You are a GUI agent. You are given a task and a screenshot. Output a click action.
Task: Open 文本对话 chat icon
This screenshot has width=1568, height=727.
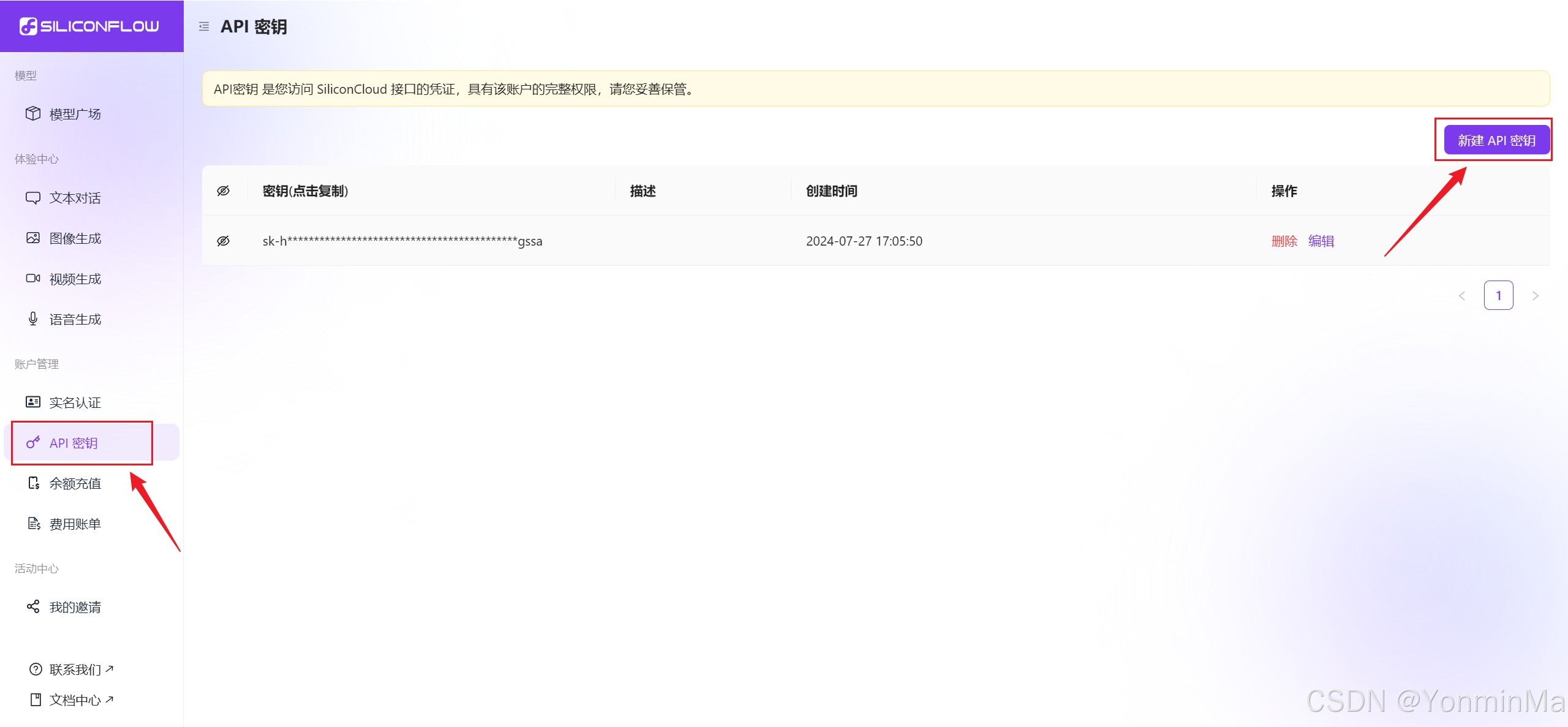33,197
